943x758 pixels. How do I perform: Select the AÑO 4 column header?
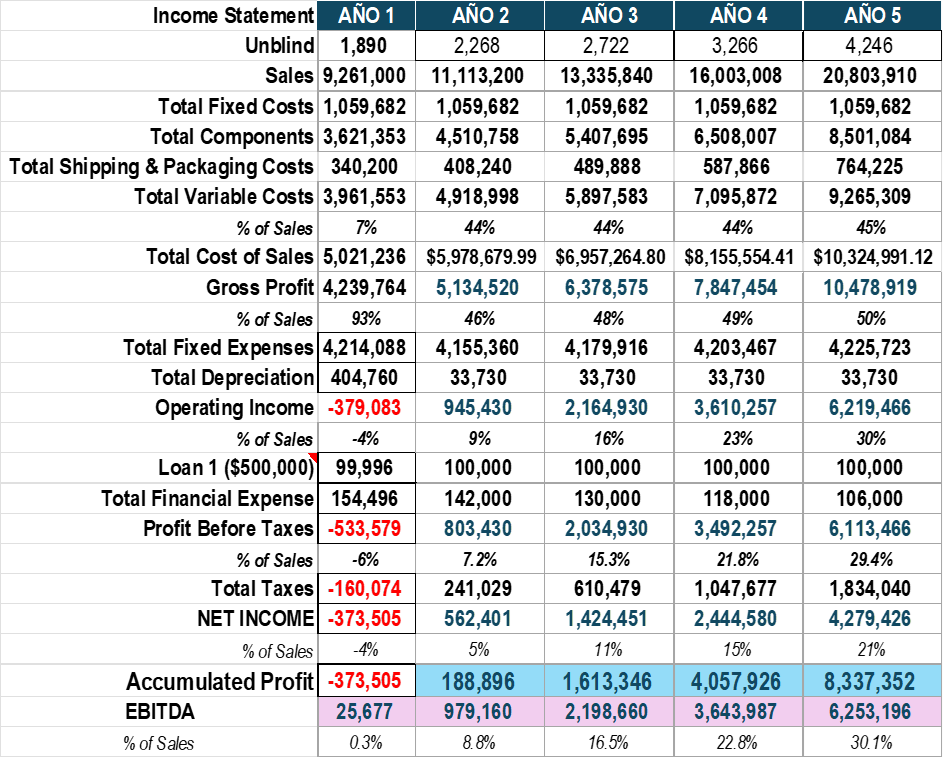(739, 16)
